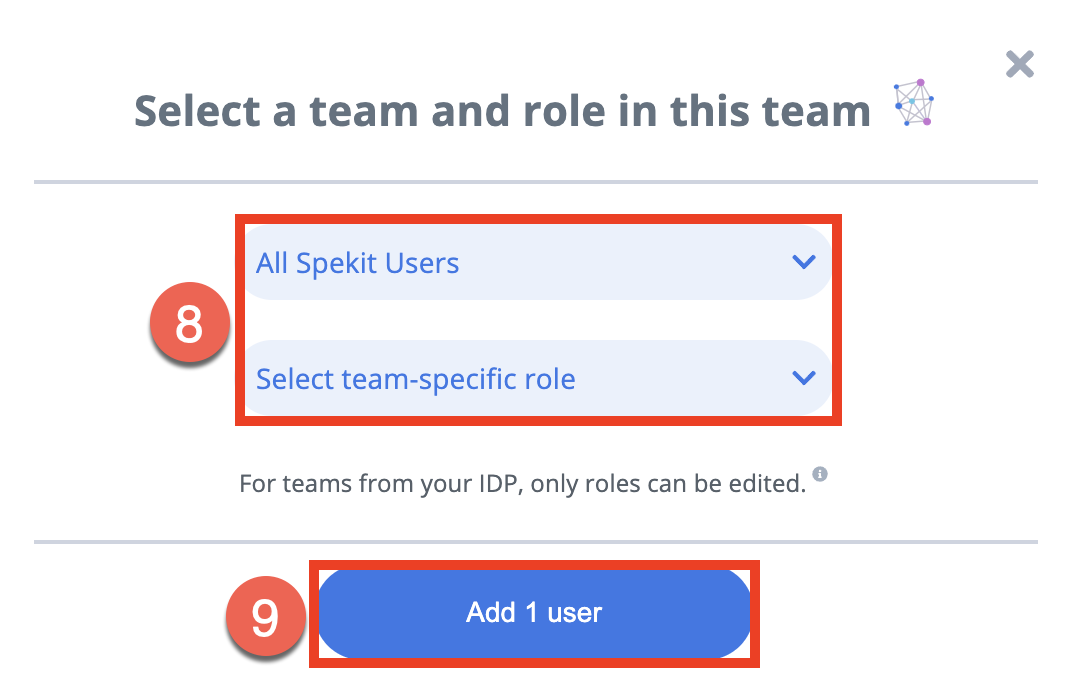Choose a team from the first combo box
The image size is (1068, 696).
[537, 263]
